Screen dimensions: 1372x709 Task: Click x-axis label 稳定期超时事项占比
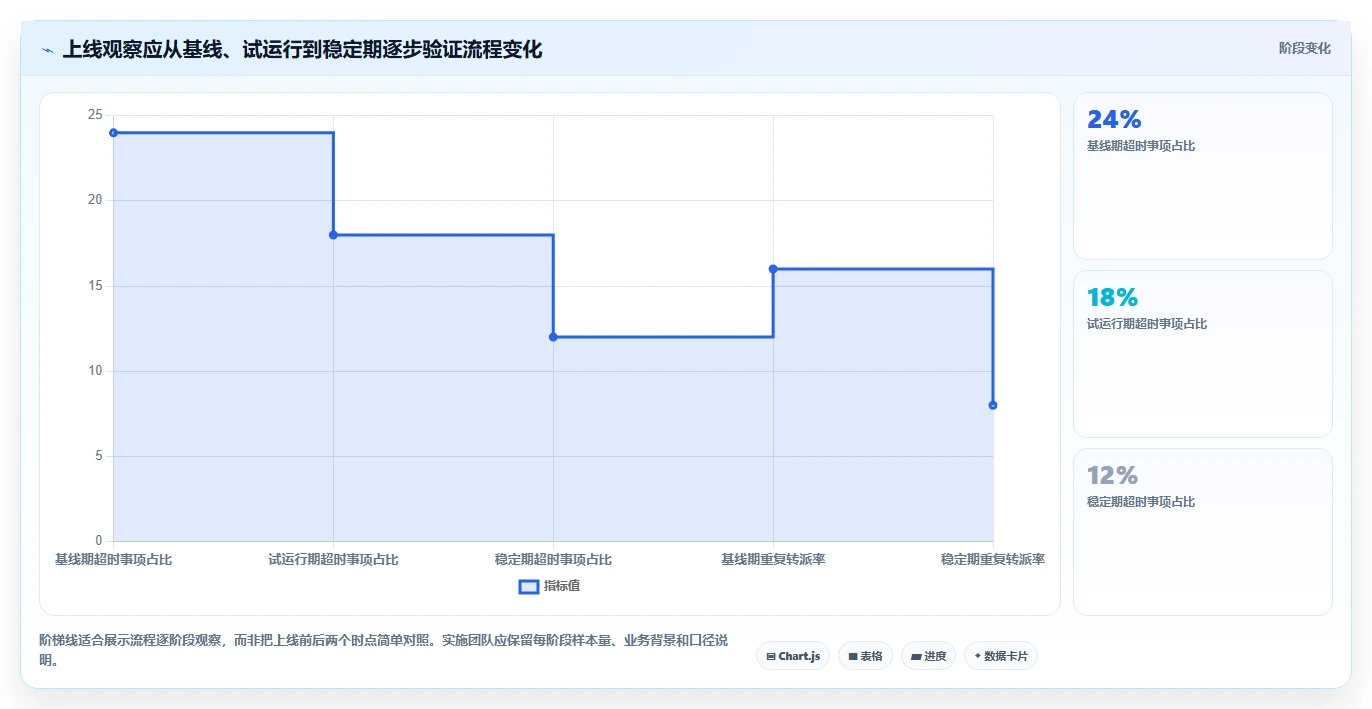(x=553, y=560)
